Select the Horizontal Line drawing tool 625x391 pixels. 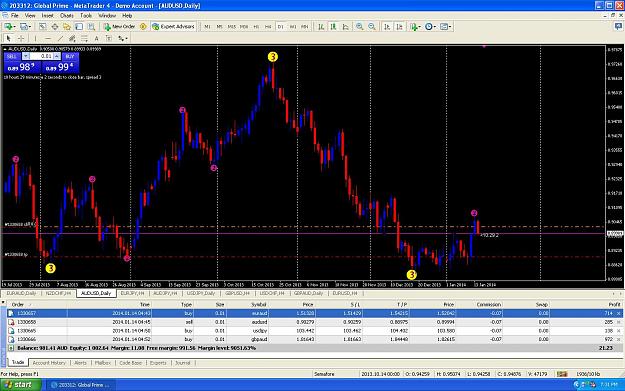coord(48,39)
